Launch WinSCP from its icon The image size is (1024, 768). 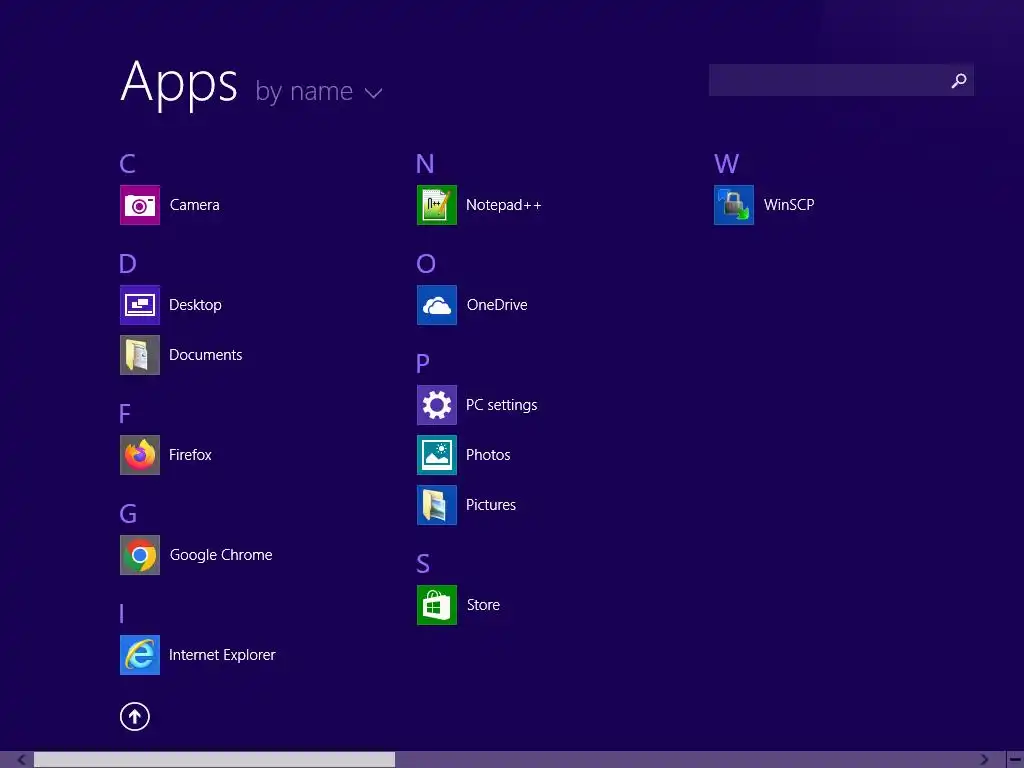coord(734,205)
